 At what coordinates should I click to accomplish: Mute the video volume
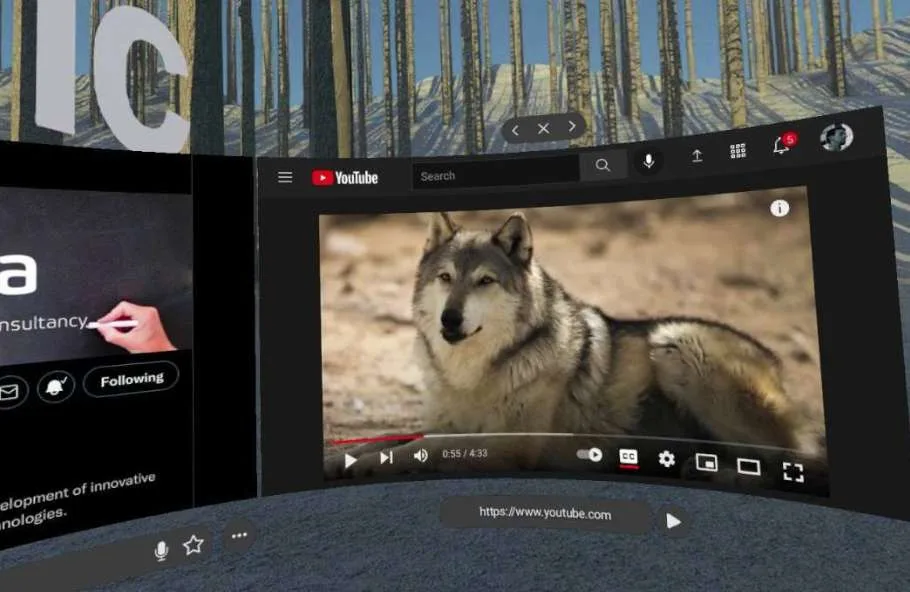pos(421,456)
